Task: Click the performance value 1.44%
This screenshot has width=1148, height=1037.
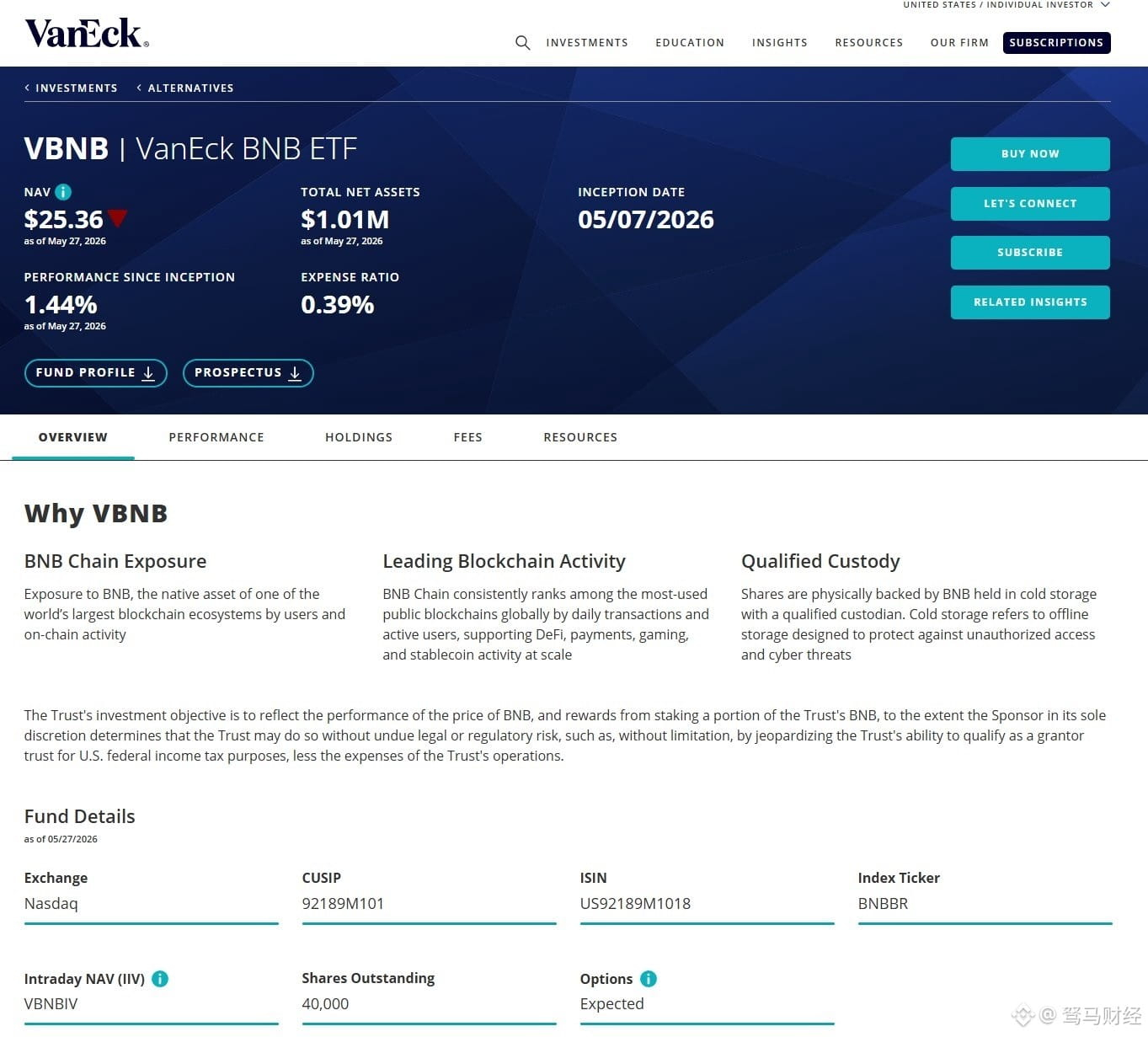Action: pos(61,305)
